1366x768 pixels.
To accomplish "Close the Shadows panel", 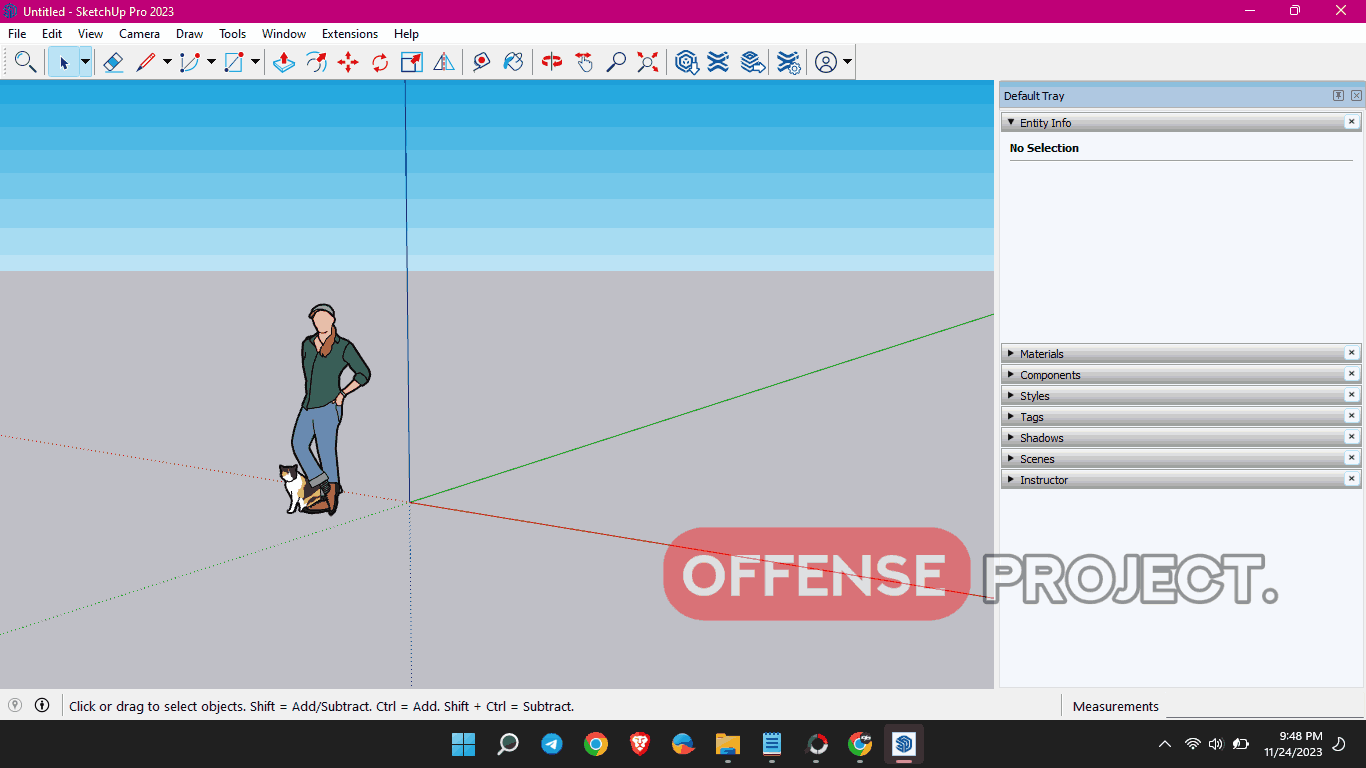I will pos(1351,437).
